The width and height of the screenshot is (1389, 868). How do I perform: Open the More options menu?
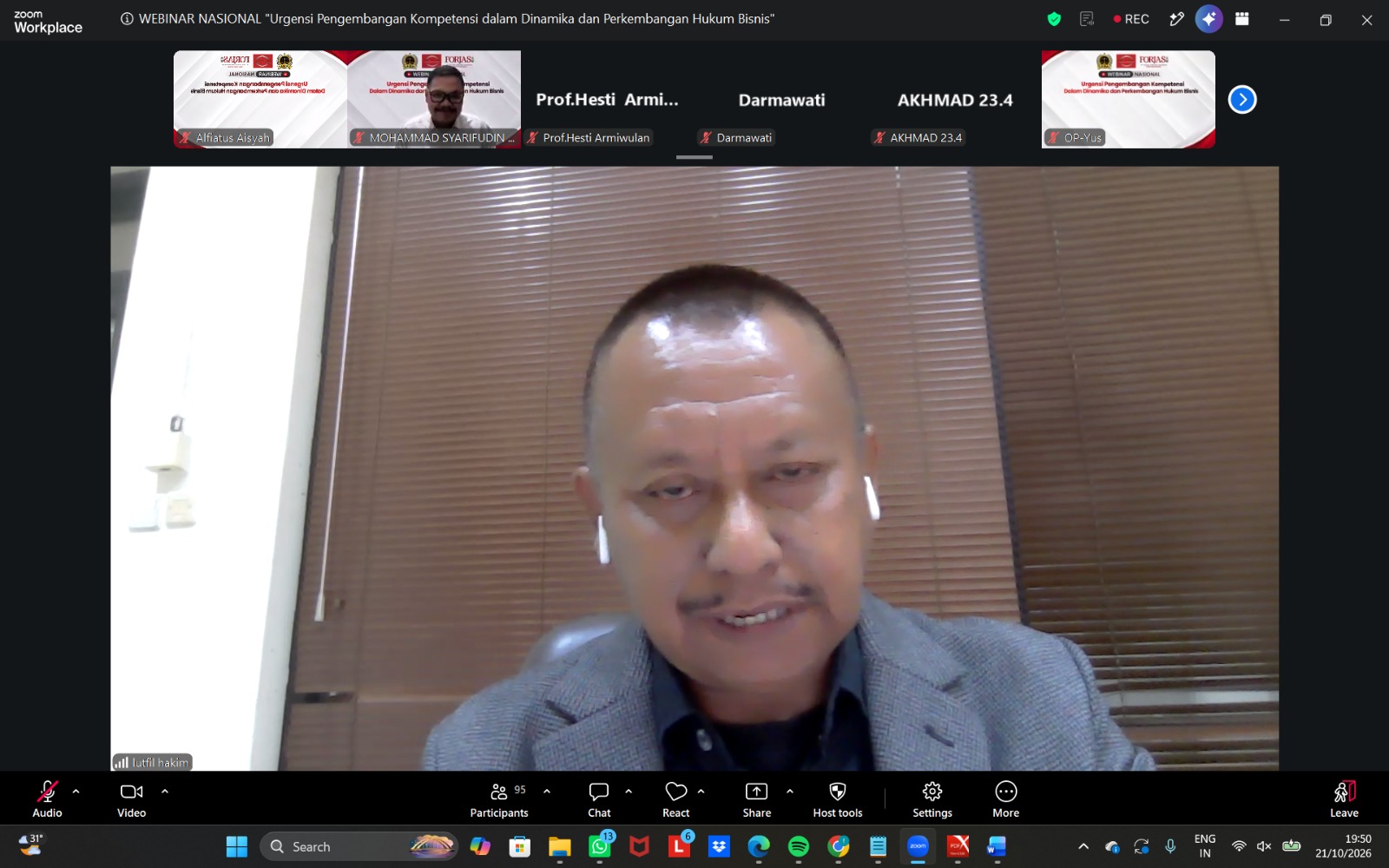tap(1006, 799)
